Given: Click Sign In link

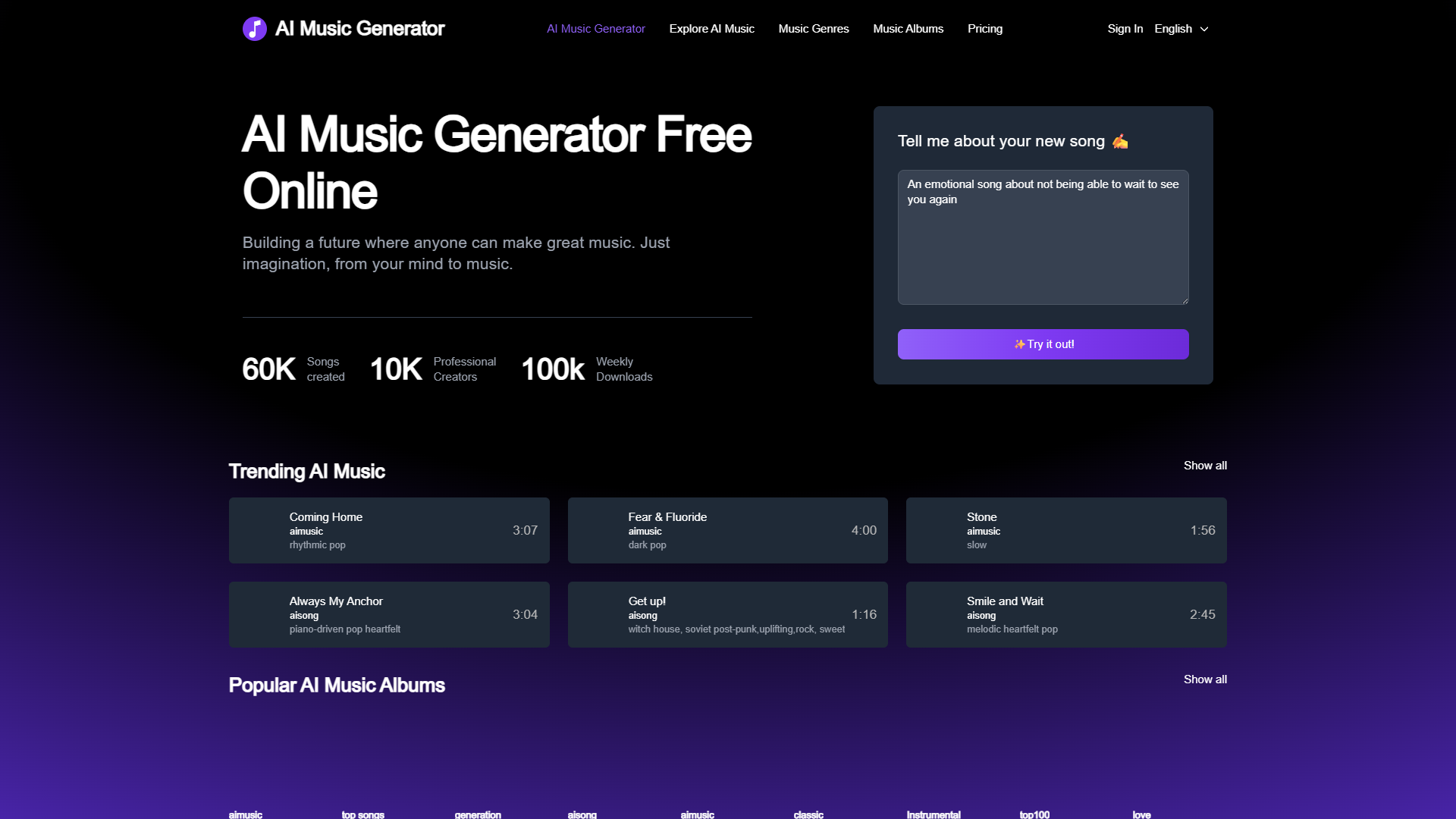Looking at the screenshot, I should (x=1125, y=29).
